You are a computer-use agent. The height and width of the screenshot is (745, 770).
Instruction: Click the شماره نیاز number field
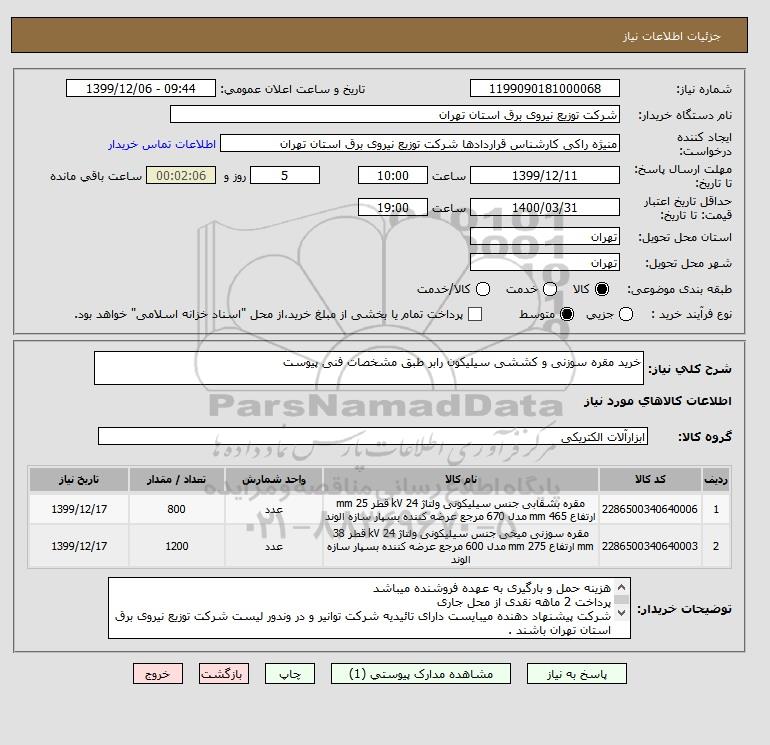point(545,89)
